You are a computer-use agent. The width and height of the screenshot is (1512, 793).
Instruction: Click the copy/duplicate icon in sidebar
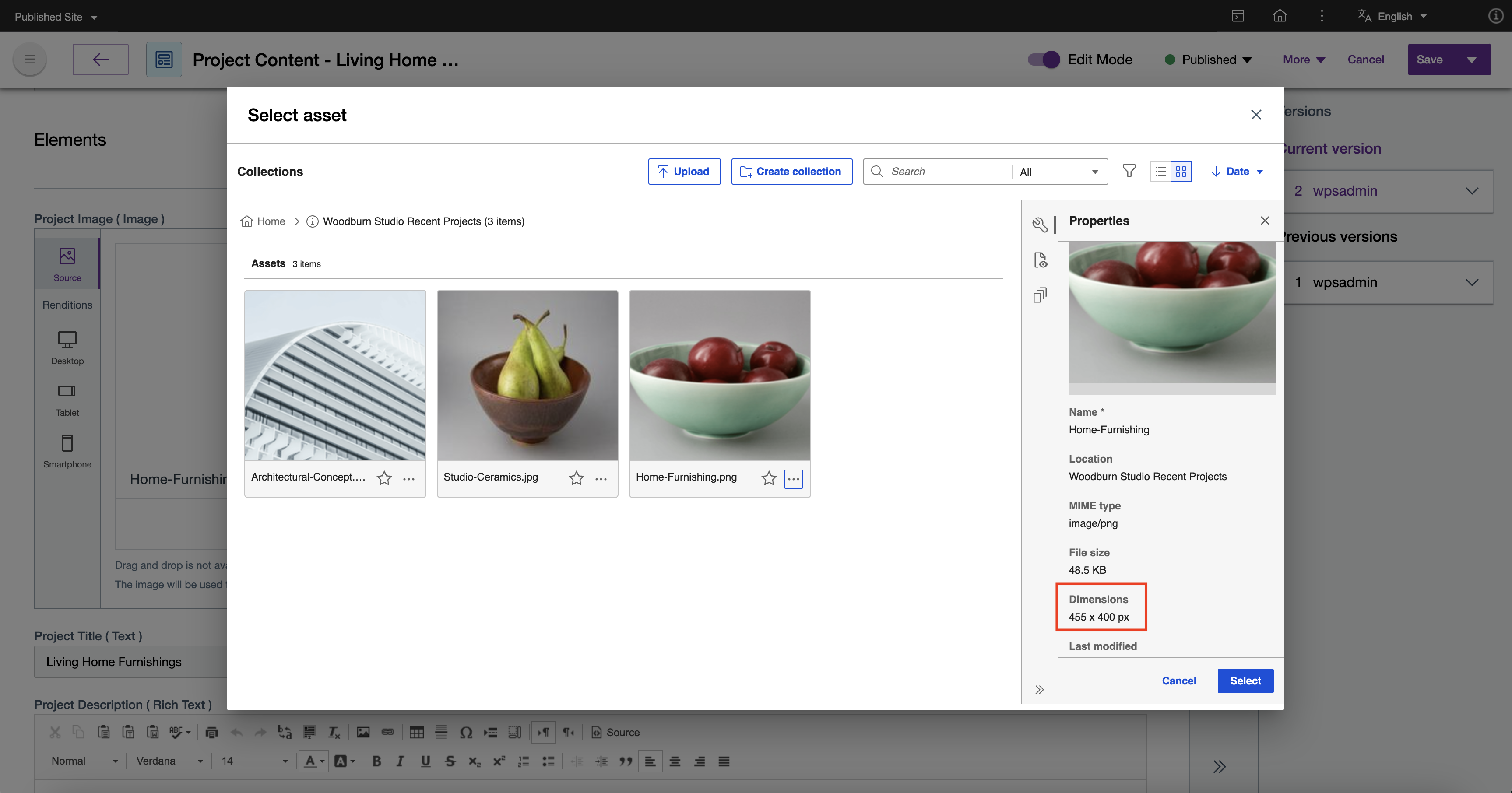pos(1040,295)
